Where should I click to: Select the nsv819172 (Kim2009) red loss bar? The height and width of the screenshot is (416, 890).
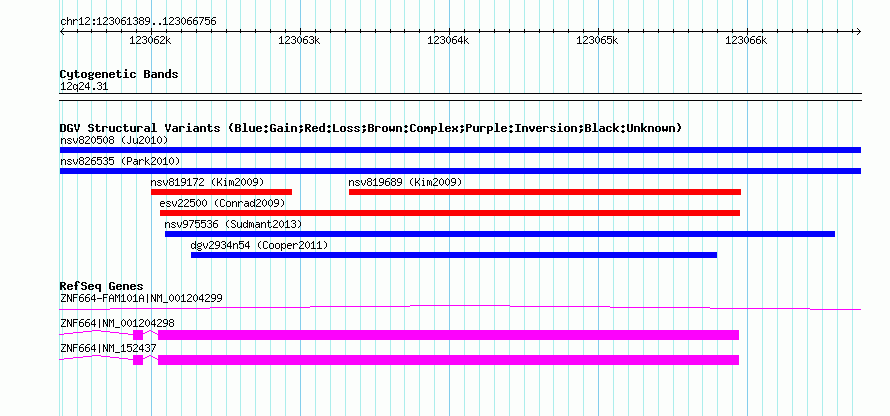point(221,192)
